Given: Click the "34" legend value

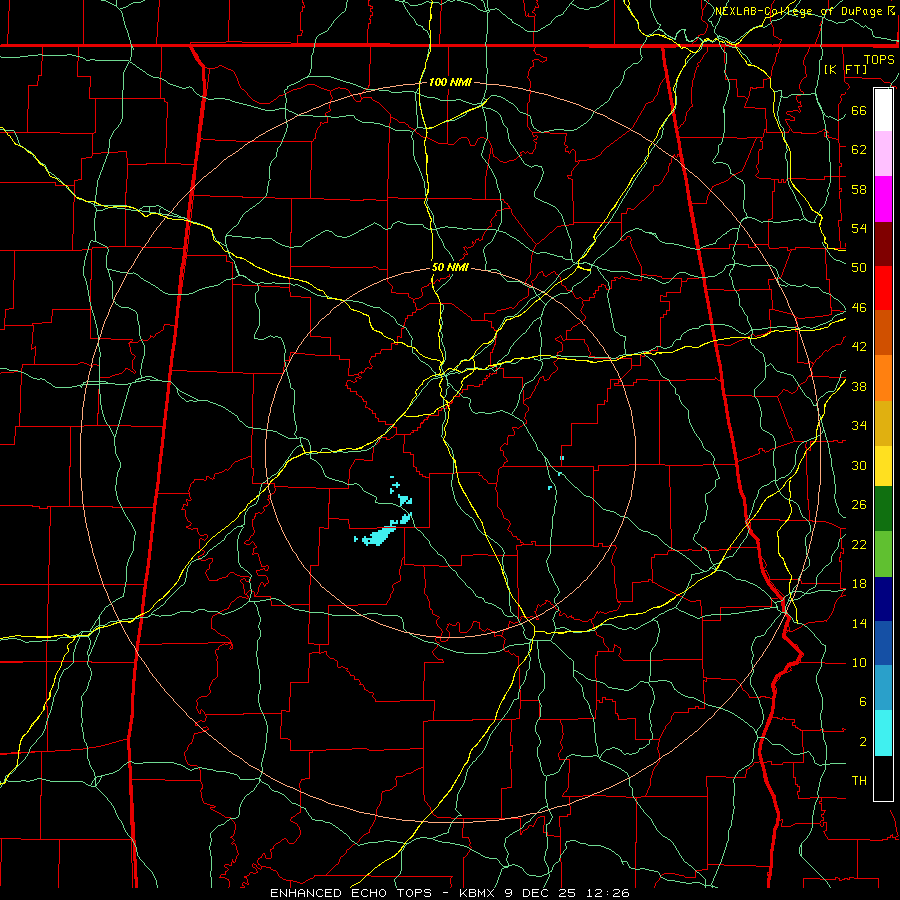Looking at the screenshot, I should coord(859,426).
